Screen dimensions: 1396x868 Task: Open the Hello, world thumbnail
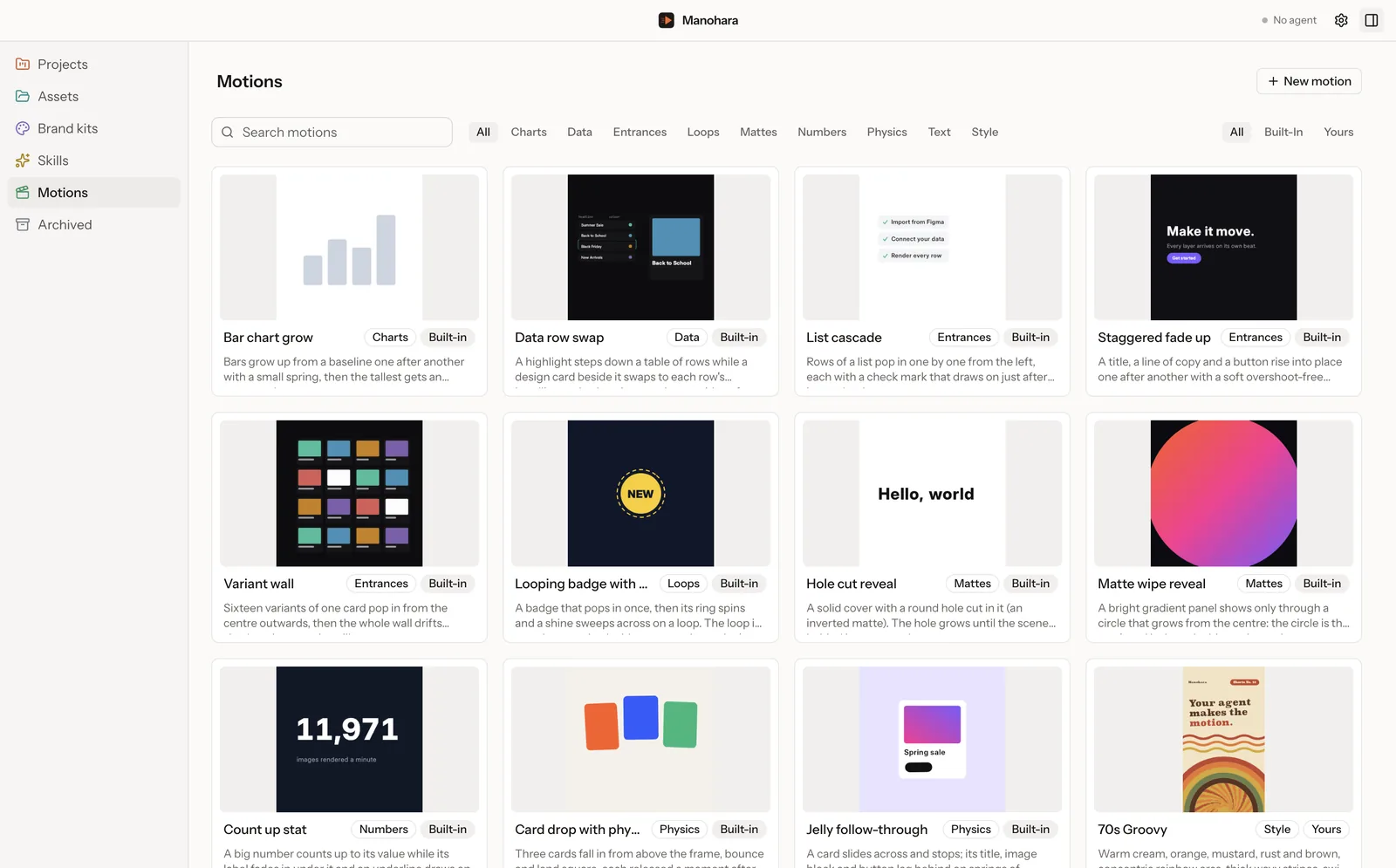[x=932, y=494]
